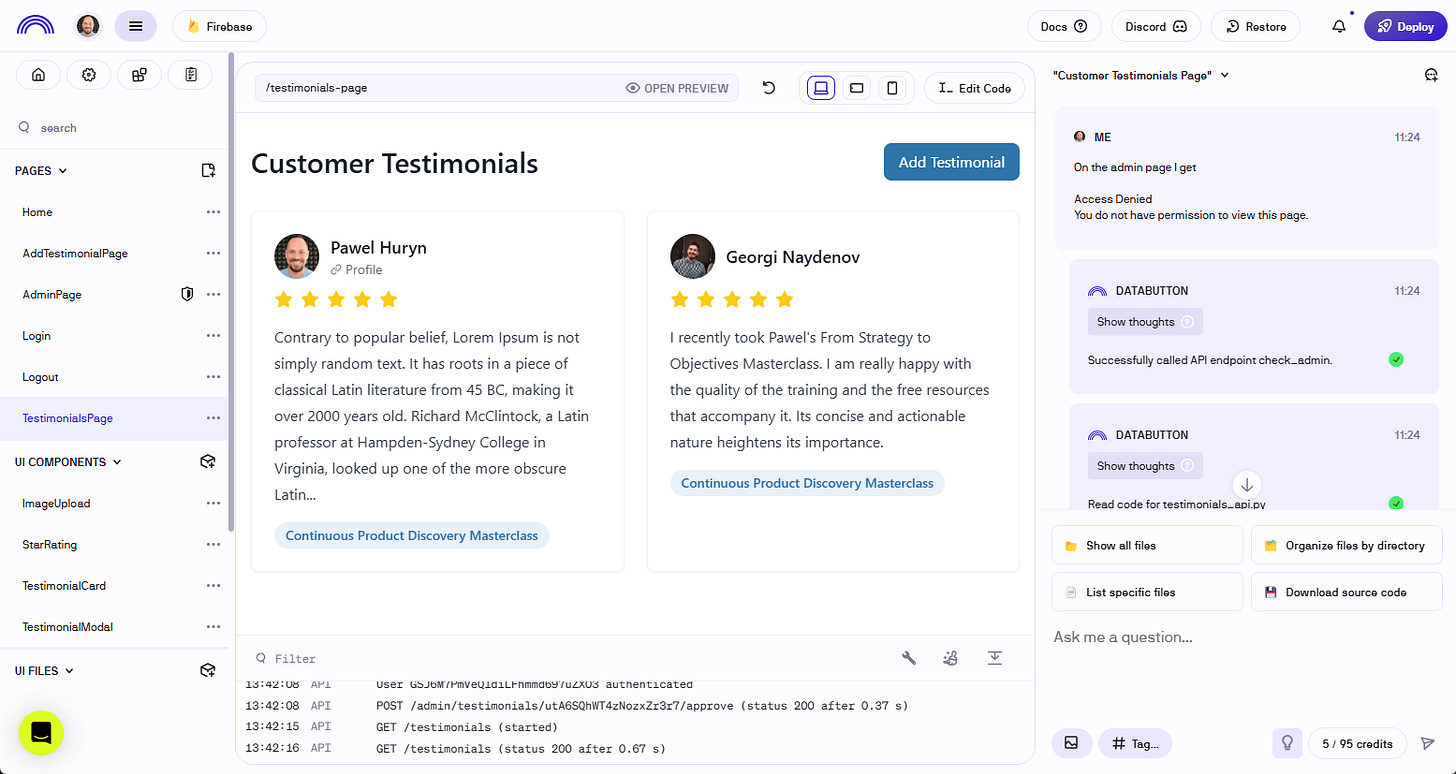
Task: Switch preview to mobile view
Action: [x=892, y=87]
